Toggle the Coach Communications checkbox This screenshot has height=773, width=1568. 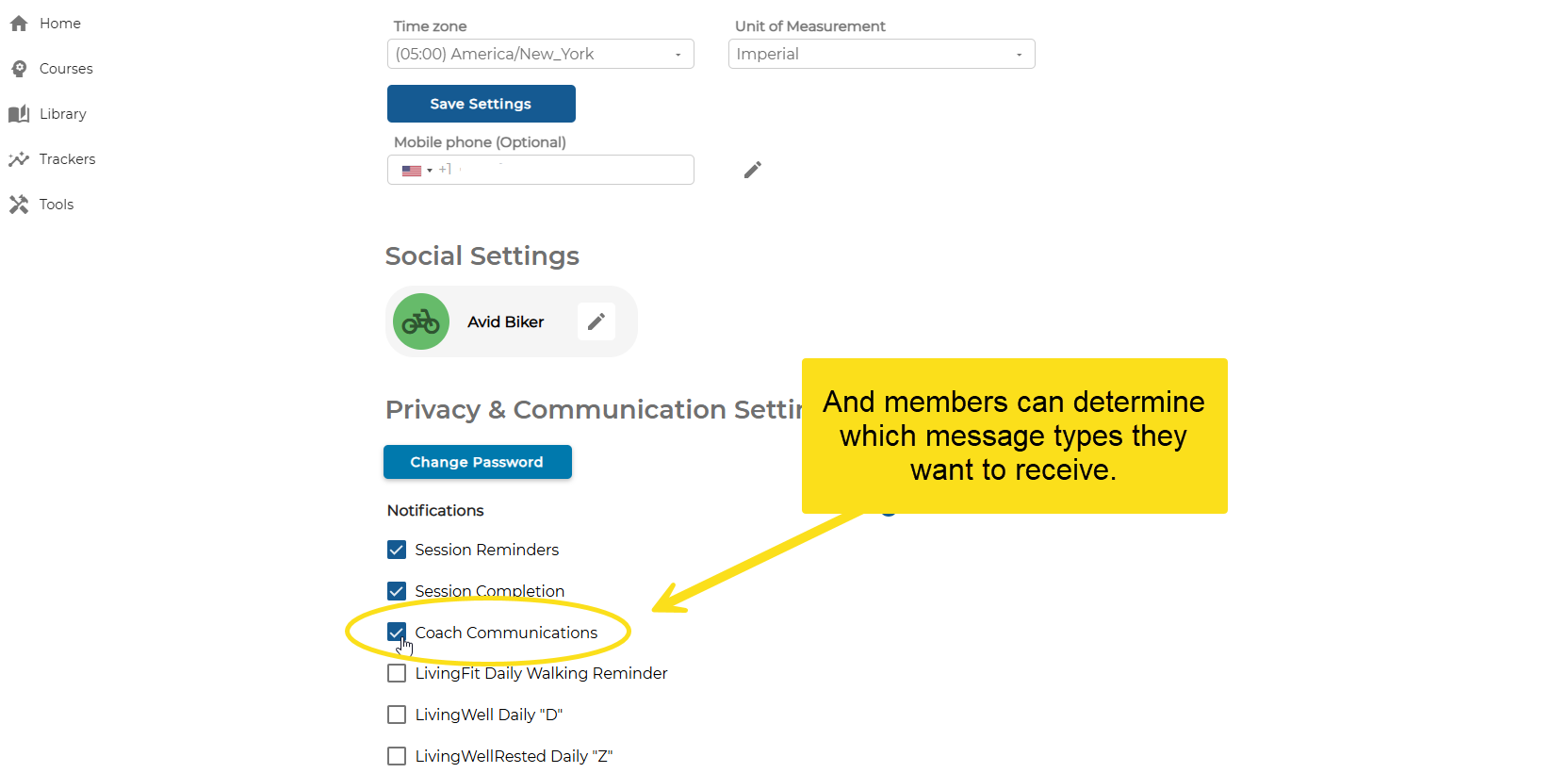click(x=397, y=633)
